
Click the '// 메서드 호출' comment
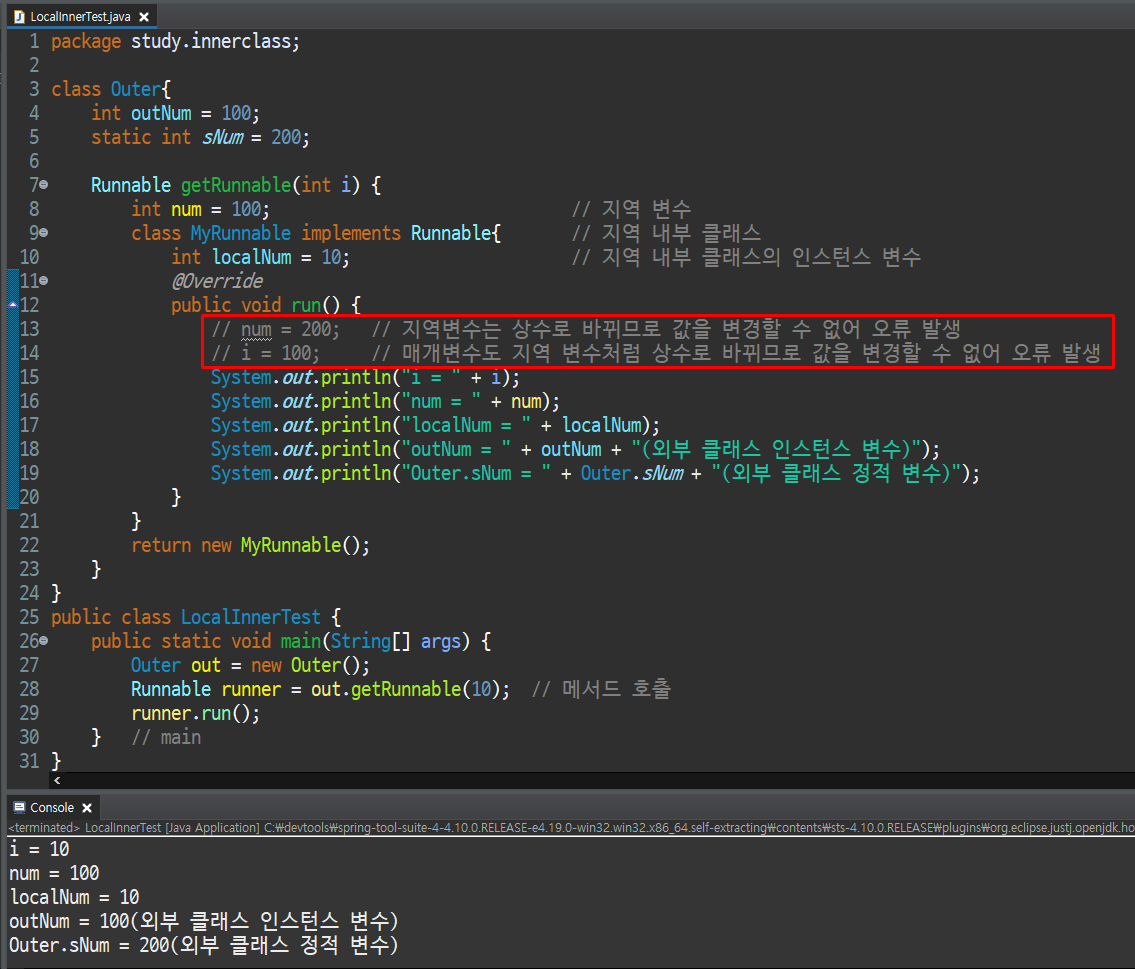click(x=601, y=690)
